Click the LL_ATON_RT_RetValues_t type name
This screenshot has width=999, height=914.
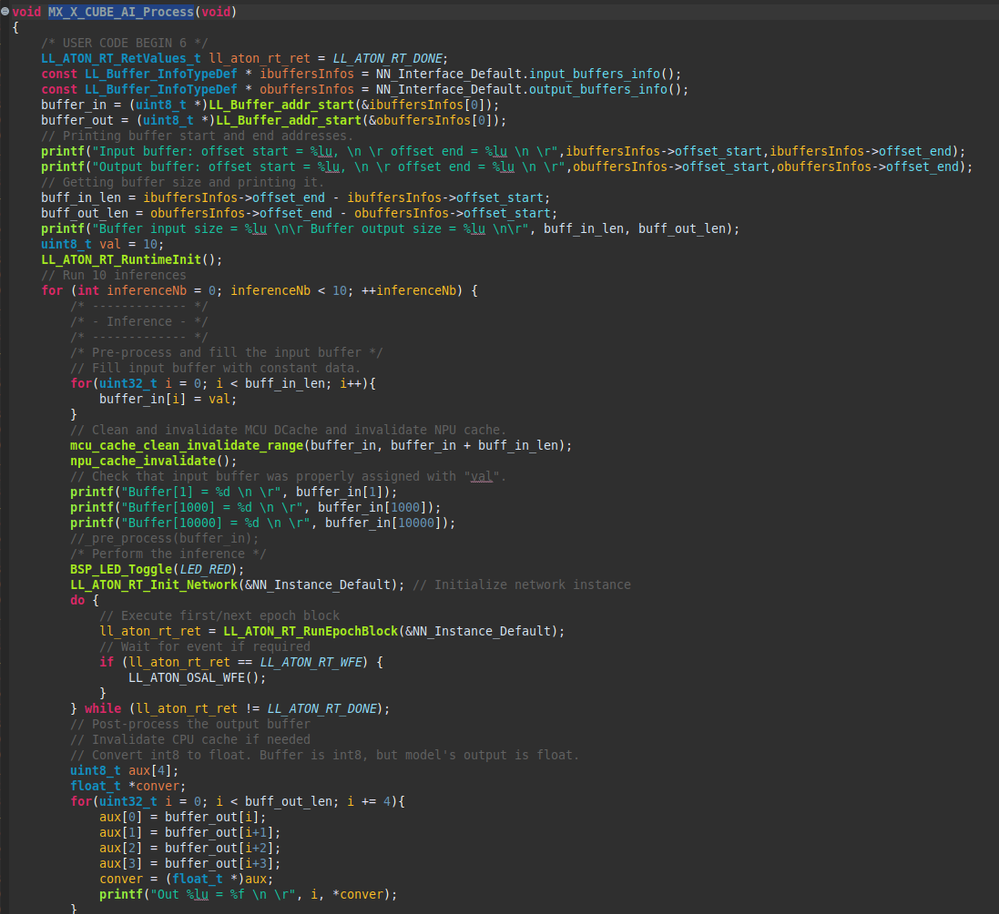(x=120, y=57)
